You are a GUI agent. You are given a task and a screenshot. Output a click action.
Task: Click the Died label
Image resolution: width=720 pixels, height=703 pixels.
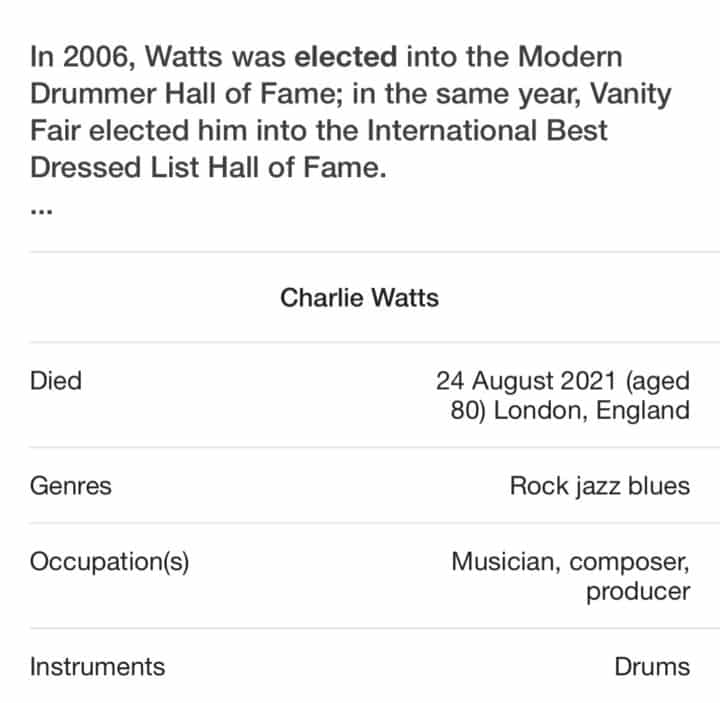[x=56, y=381]
